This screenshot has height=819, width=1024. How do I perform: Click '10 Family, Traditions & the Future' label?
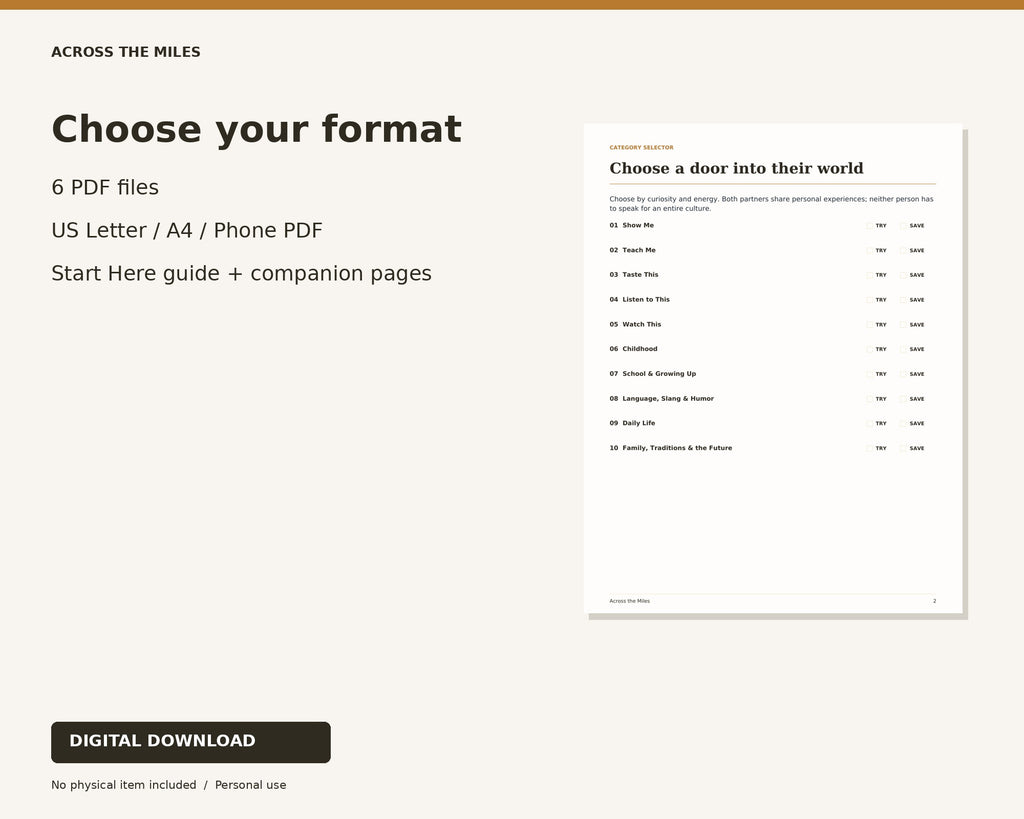coord(671,449)
